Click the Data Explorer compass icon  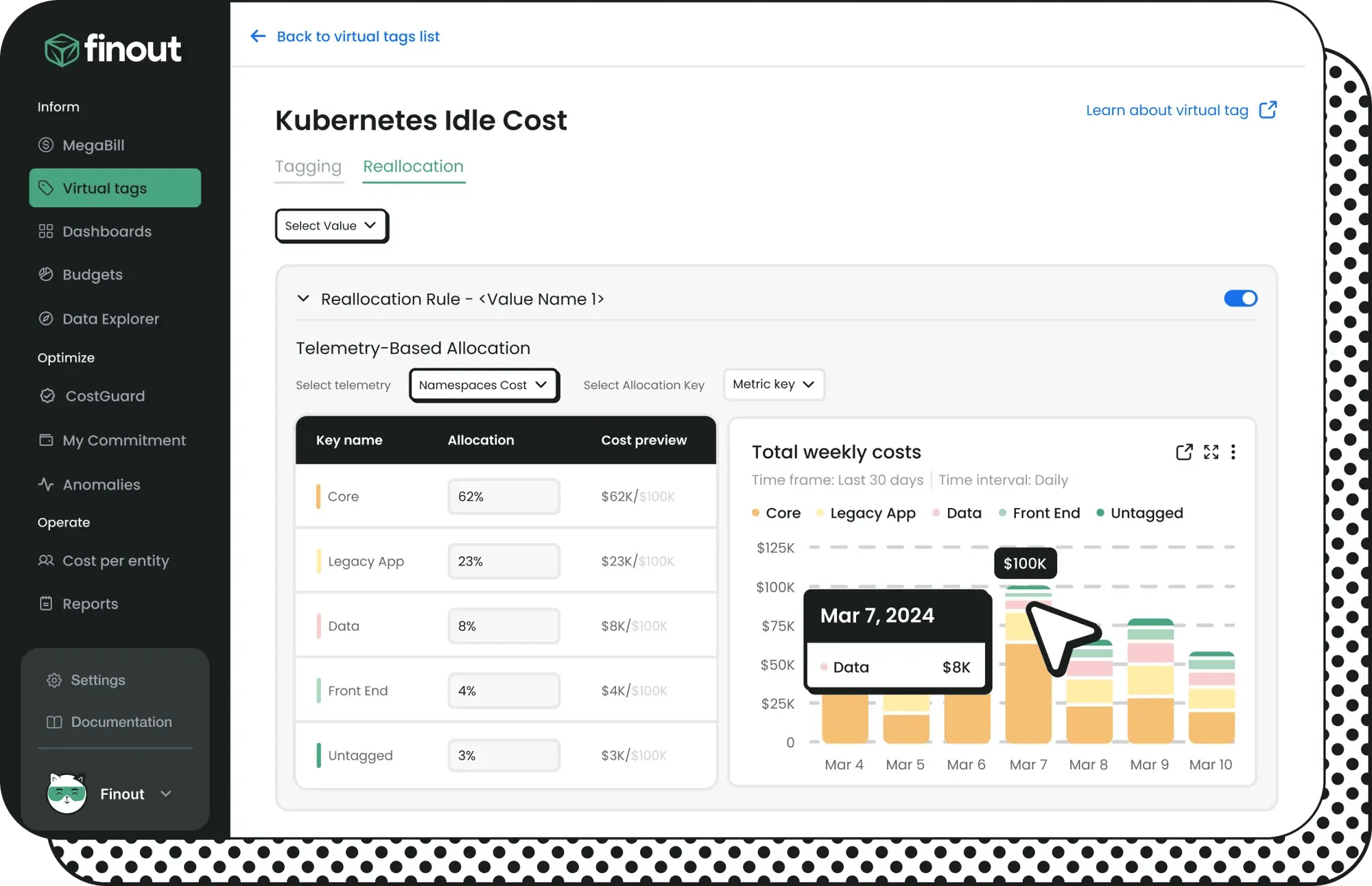click(x=46, y=318)
